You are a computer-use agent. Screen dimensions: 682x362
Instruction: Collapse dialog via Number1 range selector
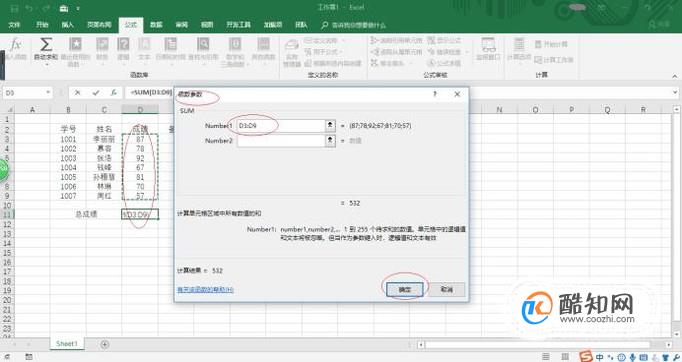point(330,126)
